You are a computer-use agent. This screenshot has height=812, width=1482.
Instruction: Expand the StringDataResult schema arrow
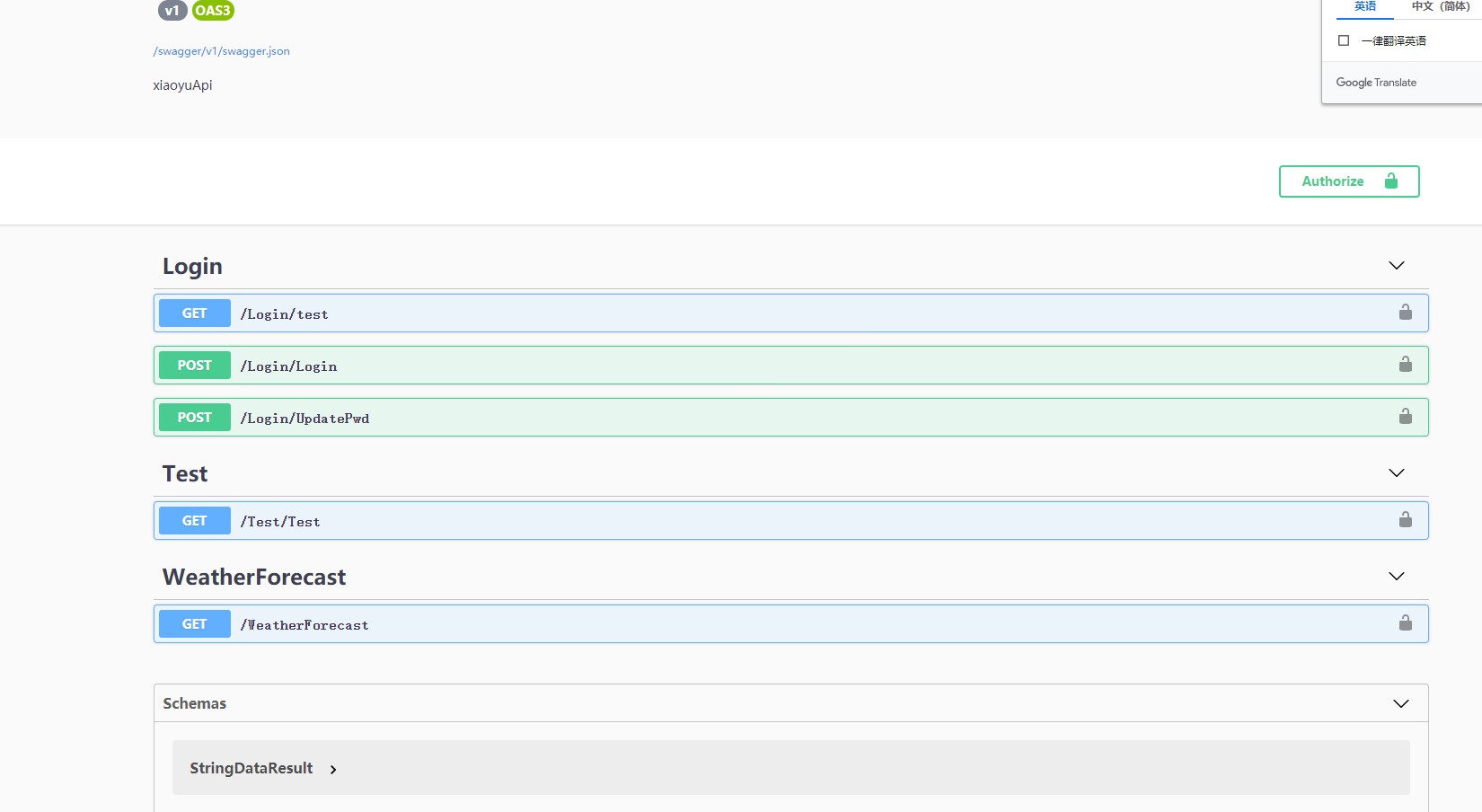tap(333, 769)
